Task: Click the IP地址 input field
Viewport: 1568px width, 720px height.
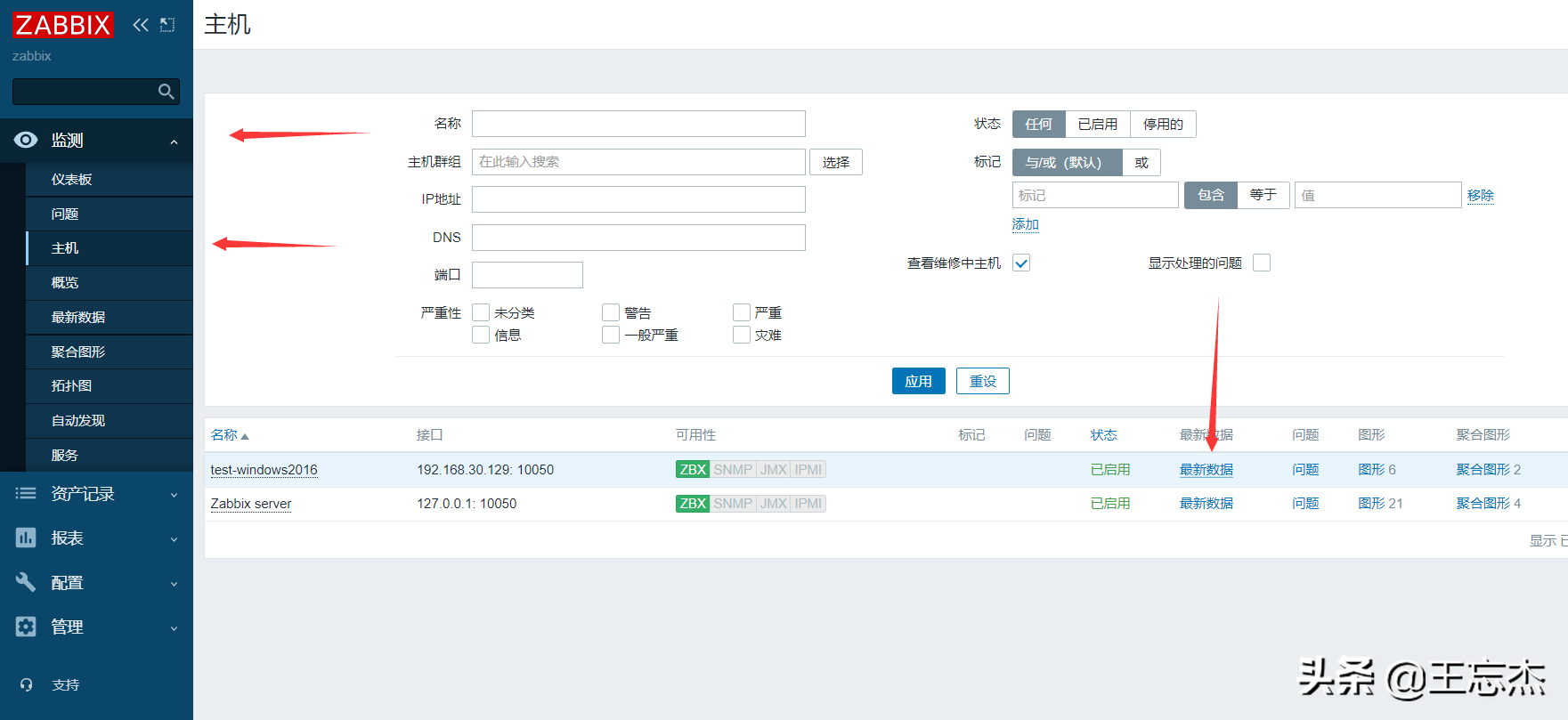Action: click(638, 199)
